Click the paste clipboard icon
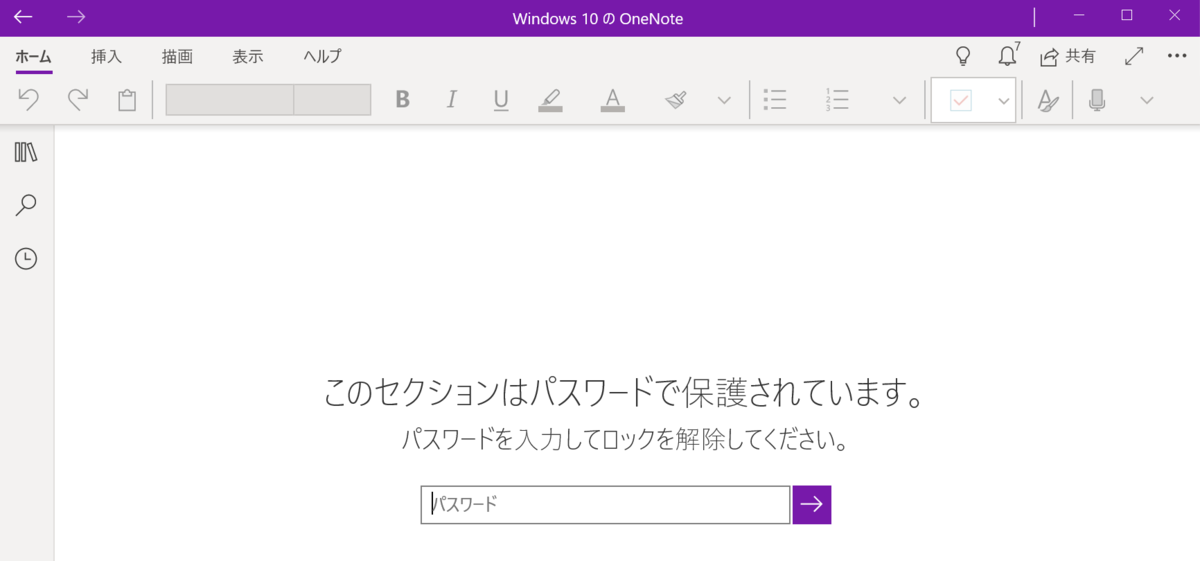Viewport: 1200px width, 561px height. pyautogui.click(x=127, y=100)
